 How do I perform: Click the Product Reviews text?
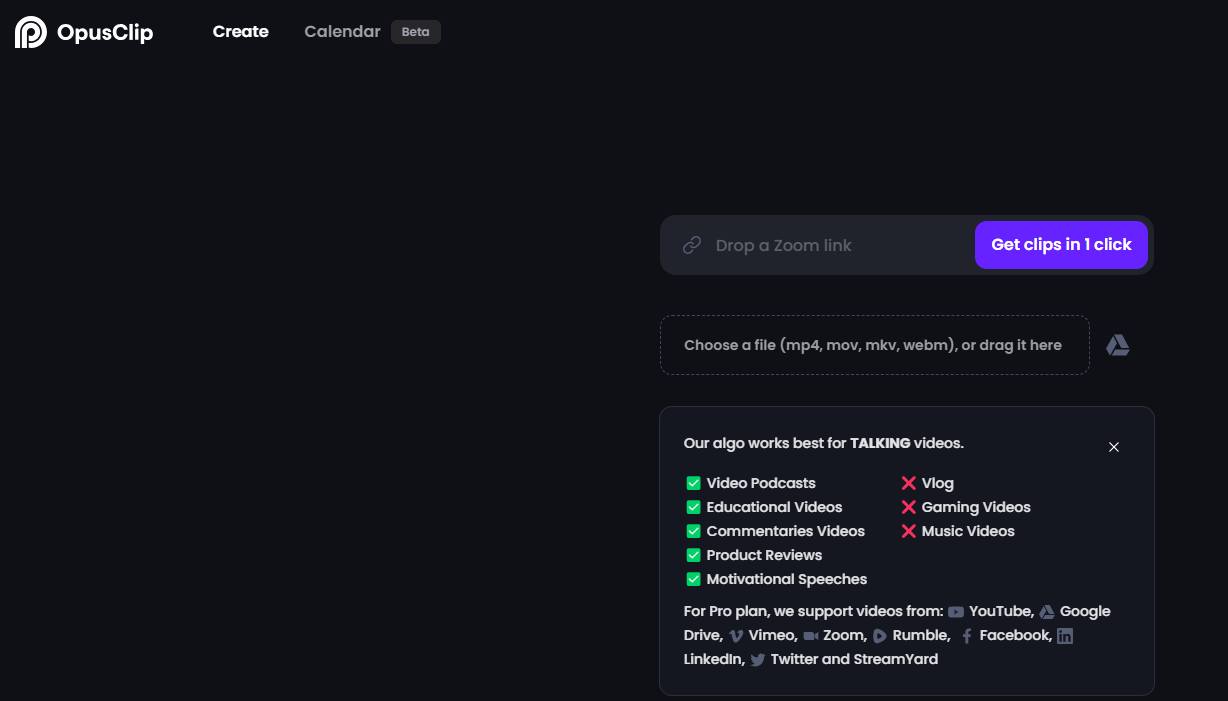(764, 555)
